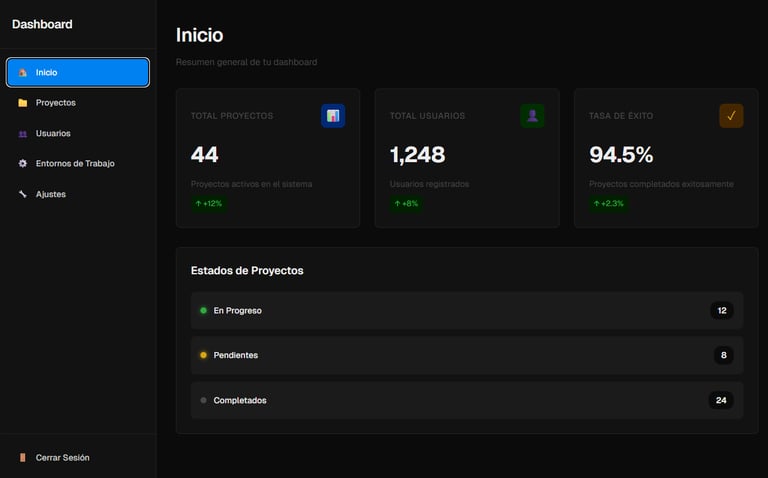Click the 24 count badge for Completados
The width and height of the screenshot is (768, 478).
coord(721,400)
